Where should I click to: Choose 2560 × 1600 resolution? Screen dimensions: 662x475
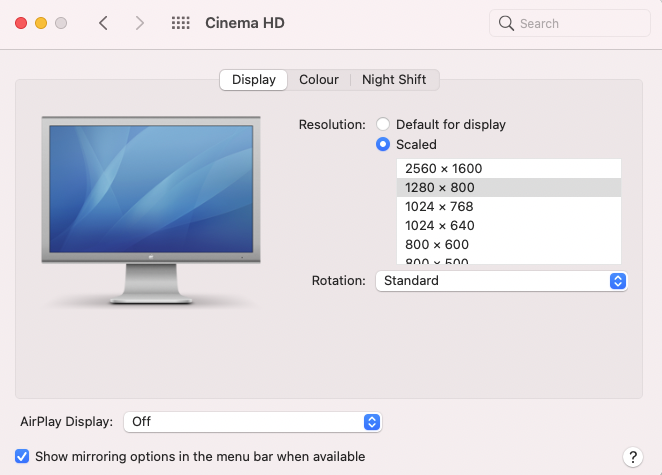coord(509,168)
